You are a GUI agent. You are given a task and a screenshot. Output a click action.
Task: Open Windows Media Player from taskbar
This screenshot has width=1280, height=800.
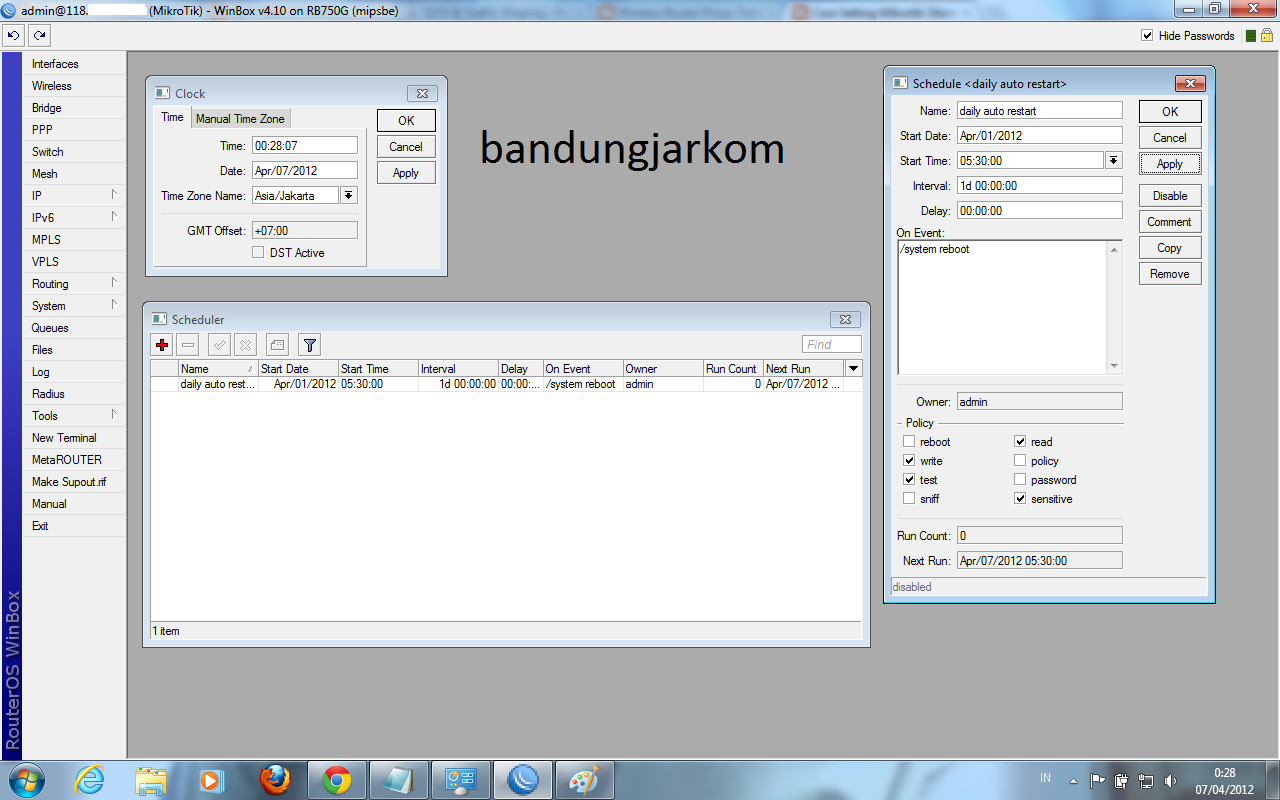pos(211,780)
